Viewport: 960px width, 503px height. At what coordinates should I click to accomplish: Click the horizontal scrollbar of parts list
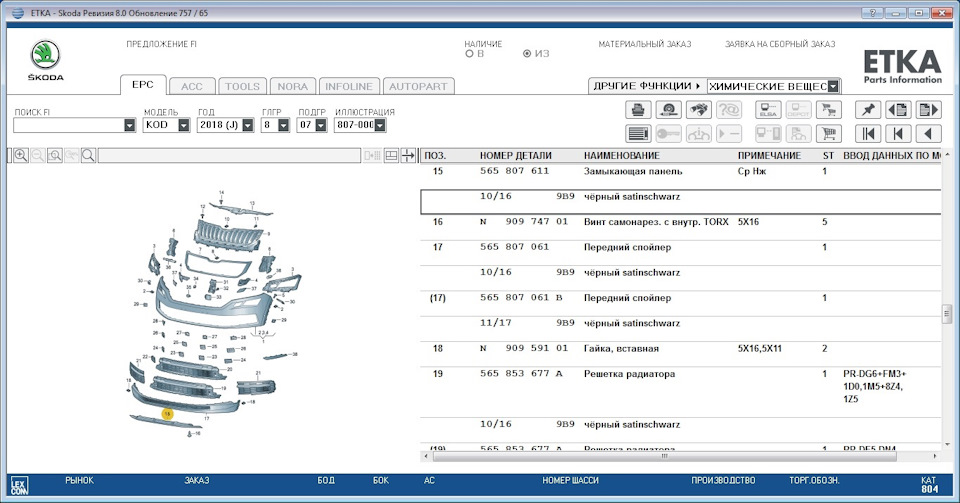pyautogui.click(x=664, y=456)
